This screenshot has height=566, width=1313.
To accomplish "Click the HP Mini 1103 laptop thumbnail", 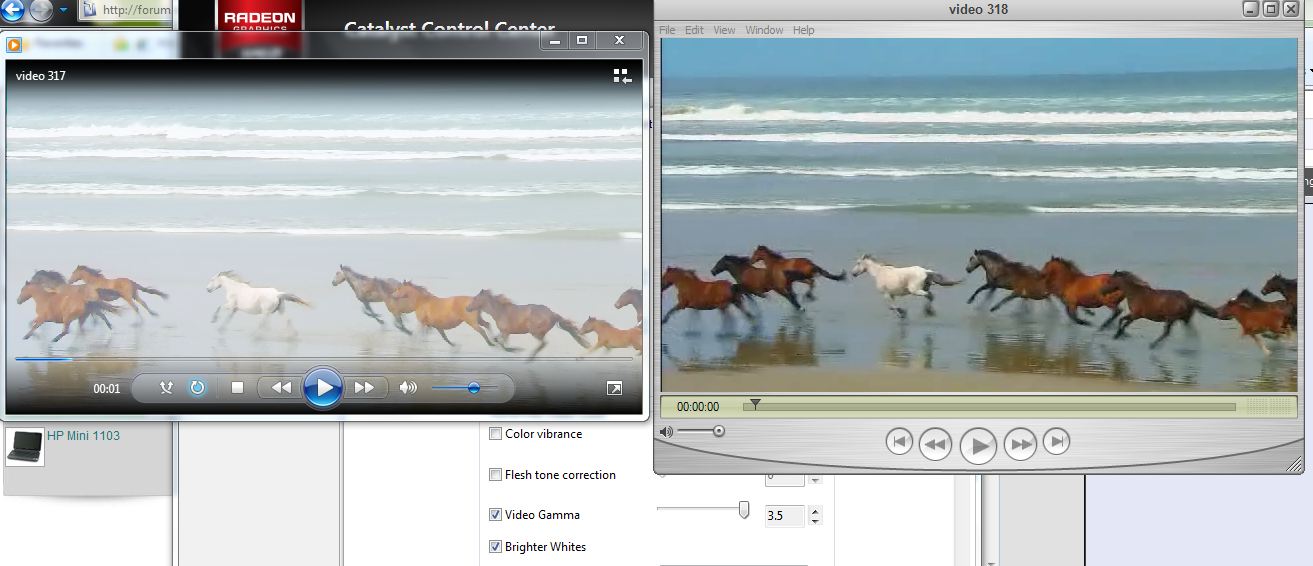I will (25, 446).
